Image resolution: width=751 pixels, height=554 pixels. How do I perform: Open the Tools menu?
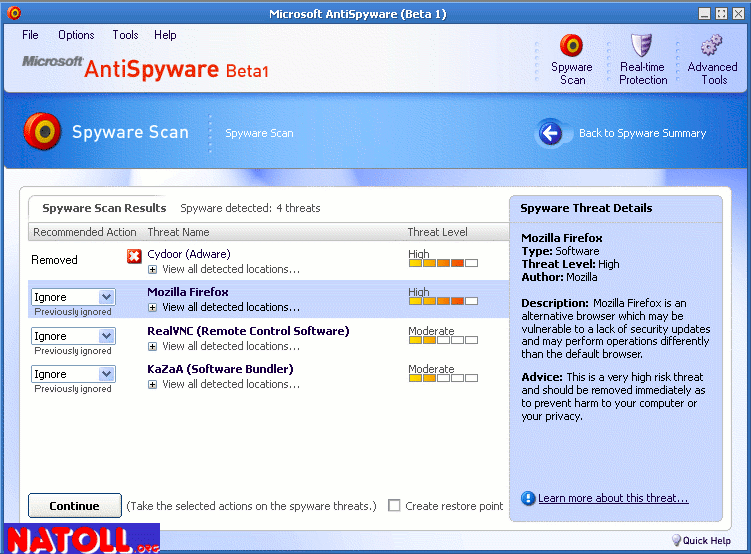tap(125, 35)
